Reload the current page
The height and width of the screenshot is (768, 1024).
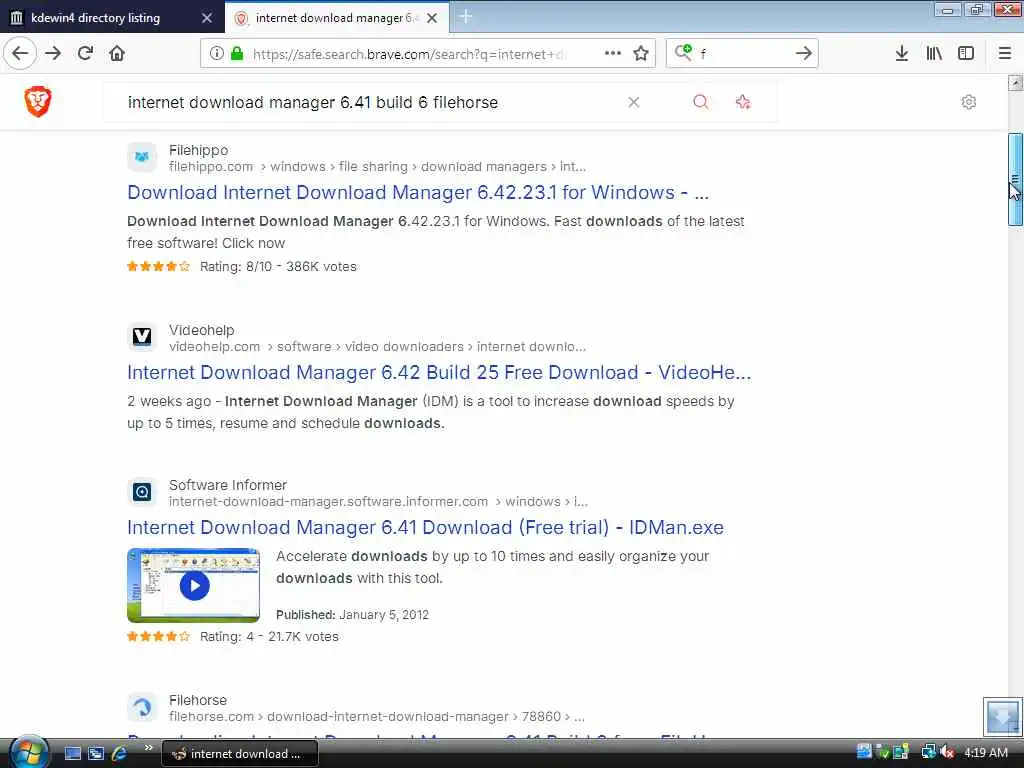[86, 54]
